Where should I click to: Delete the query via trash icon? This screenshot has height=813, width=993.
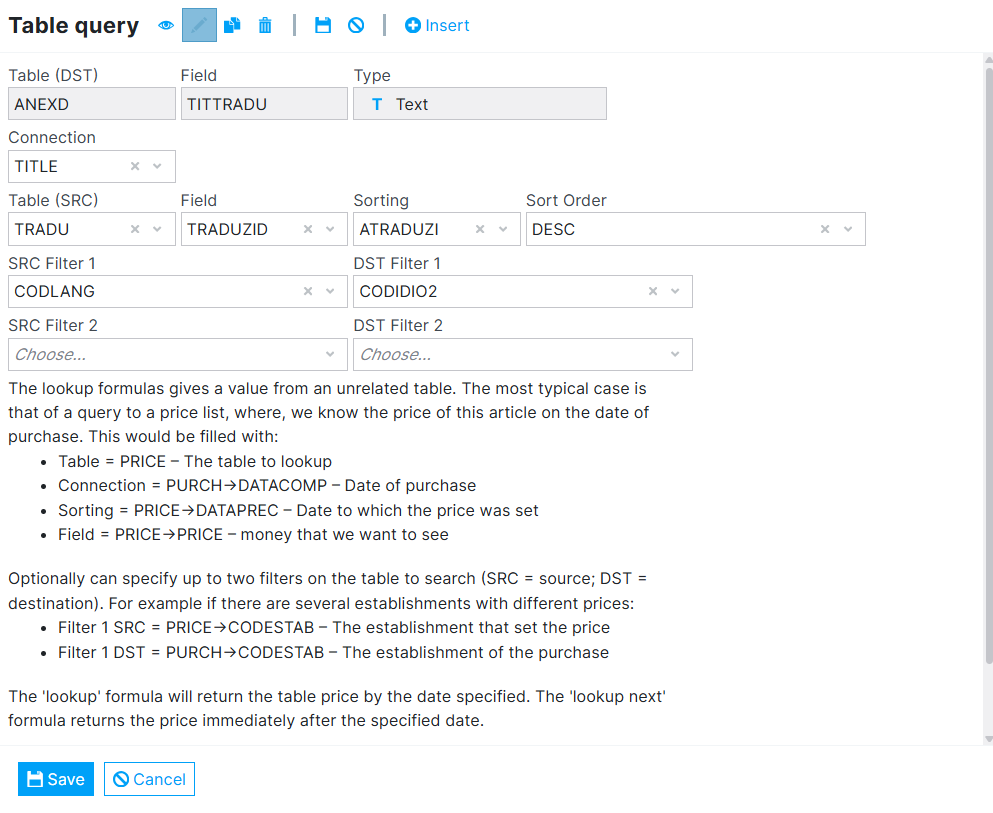[264, 25]
